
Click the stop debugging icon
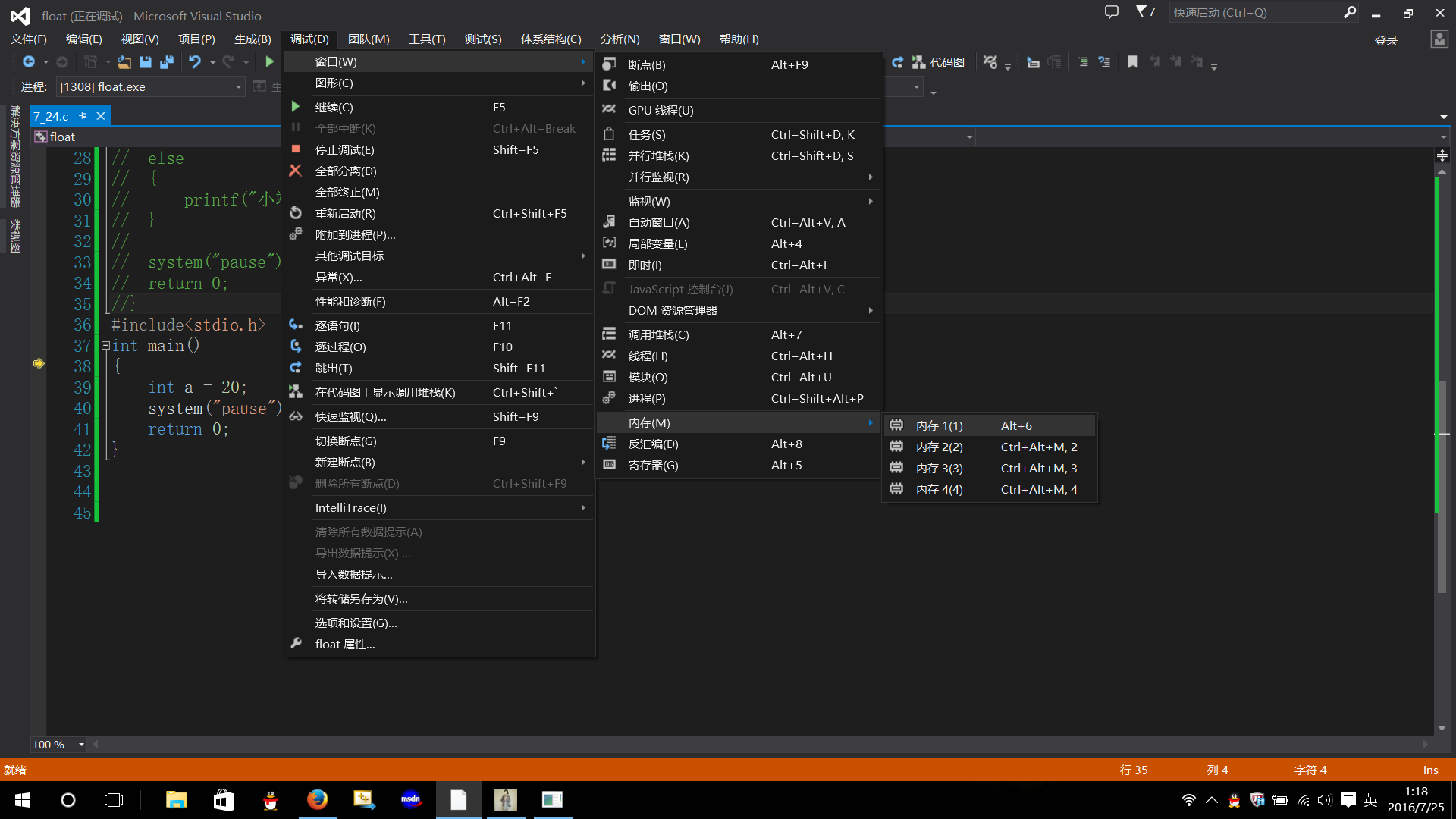[x=296, y=149]
